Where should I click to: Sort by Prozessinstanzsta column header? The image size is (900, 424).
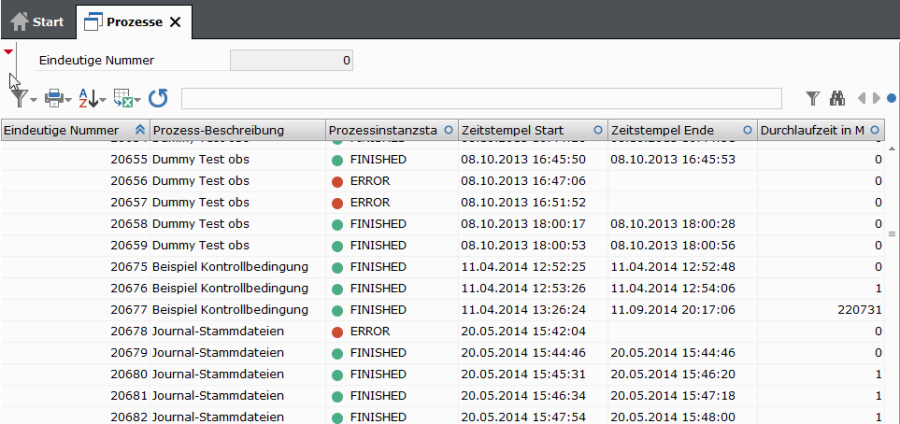392,130
